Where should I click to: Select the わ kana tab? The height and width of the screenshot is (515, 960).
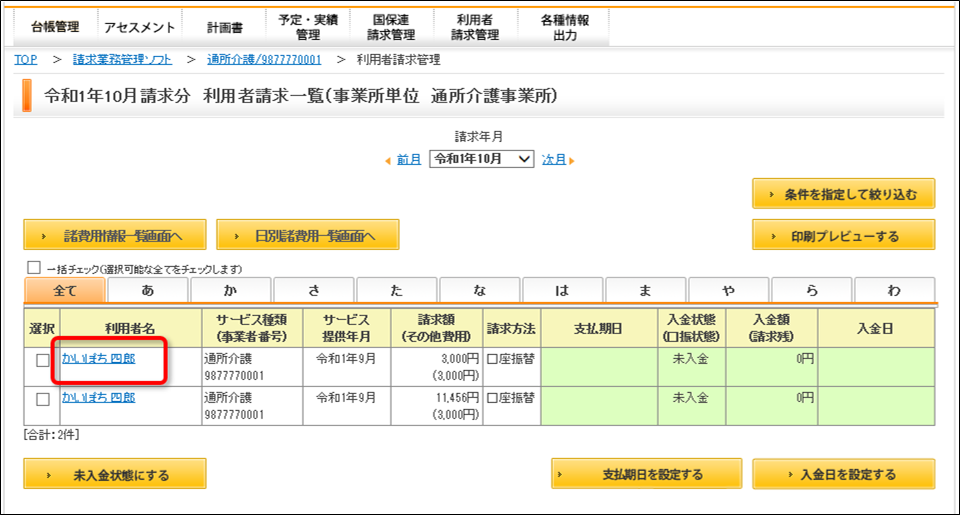click(894, 290)
